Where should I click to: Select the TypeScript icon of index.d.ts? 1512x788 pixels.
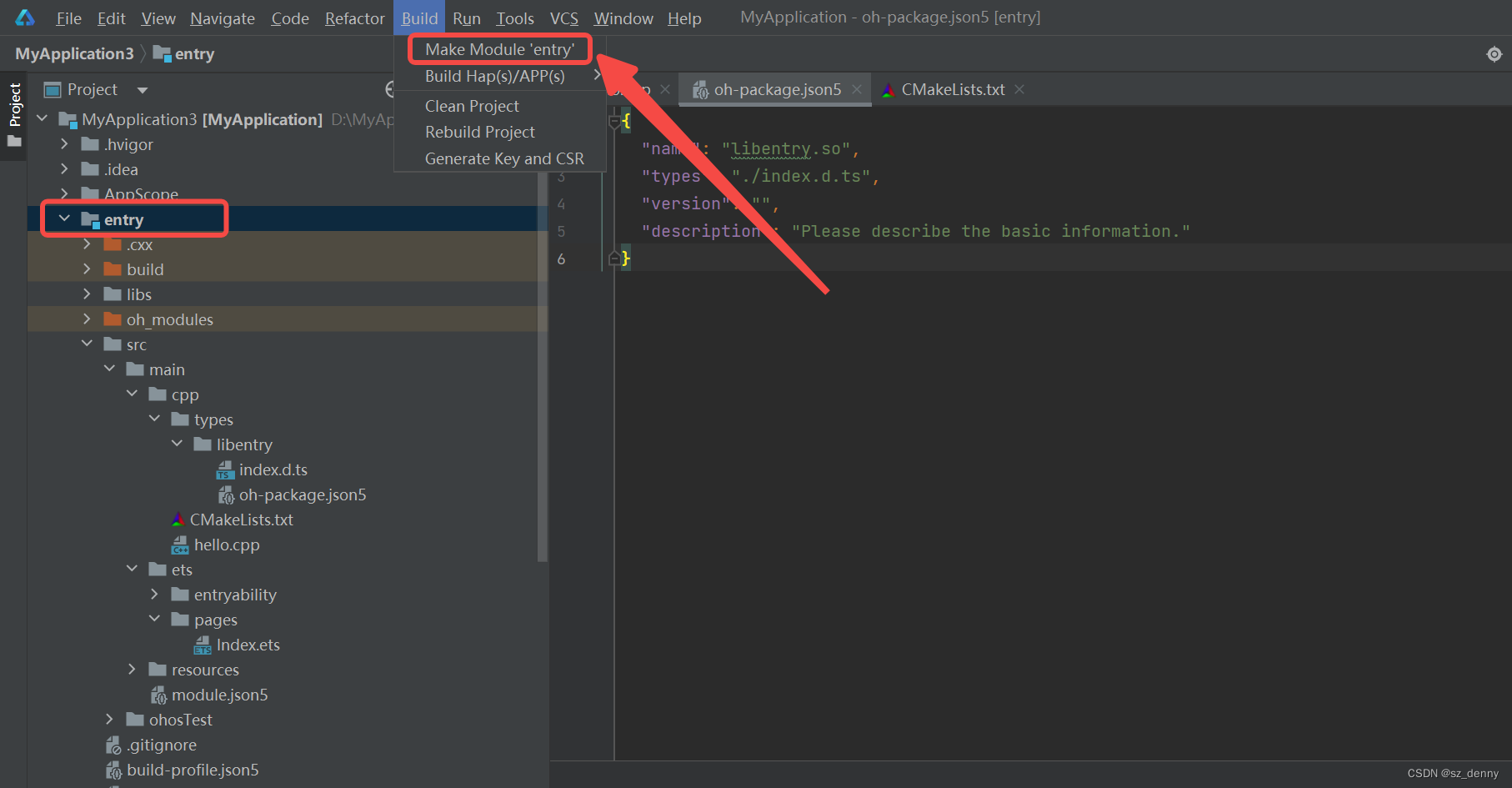224,469
